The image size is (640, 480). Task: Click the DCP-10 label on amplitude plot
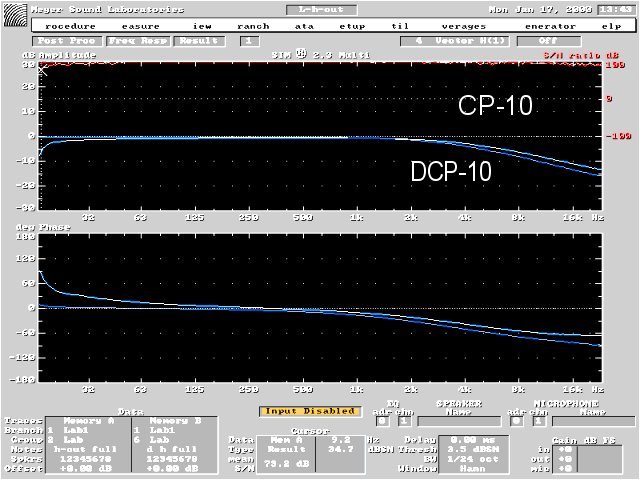coord(451,171)
